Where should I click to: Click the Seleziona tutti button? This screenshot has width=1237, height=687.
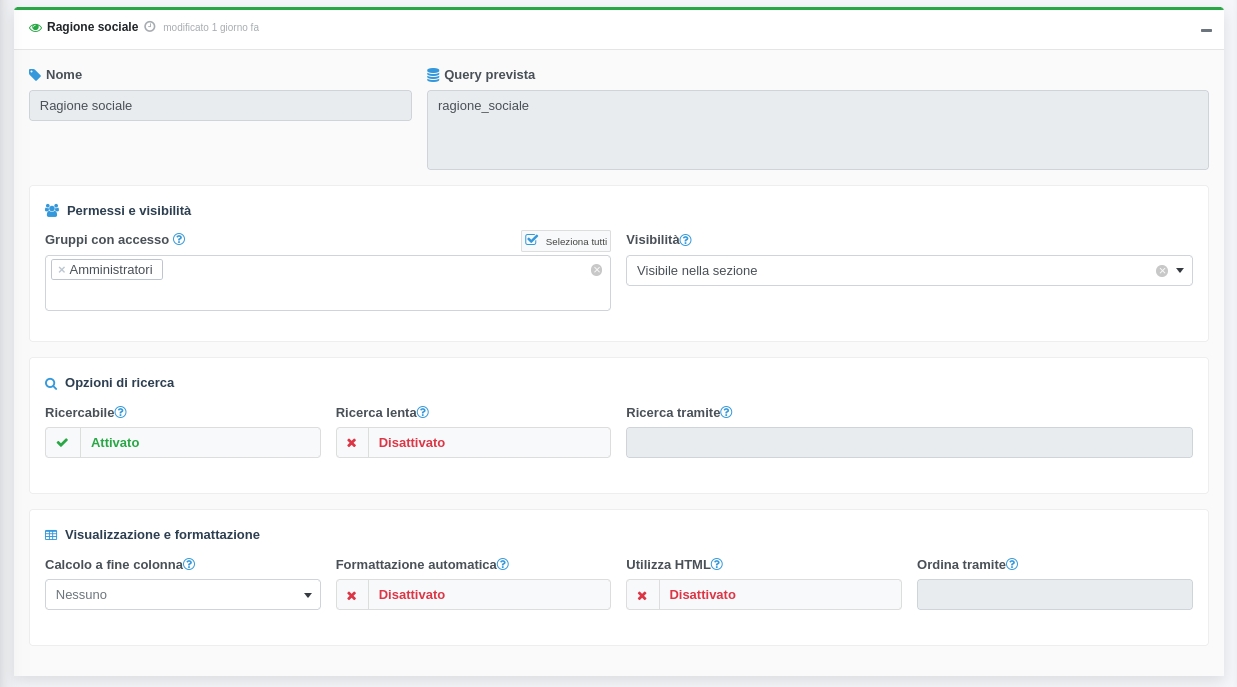pyautogui.click(x=566, y=241)
